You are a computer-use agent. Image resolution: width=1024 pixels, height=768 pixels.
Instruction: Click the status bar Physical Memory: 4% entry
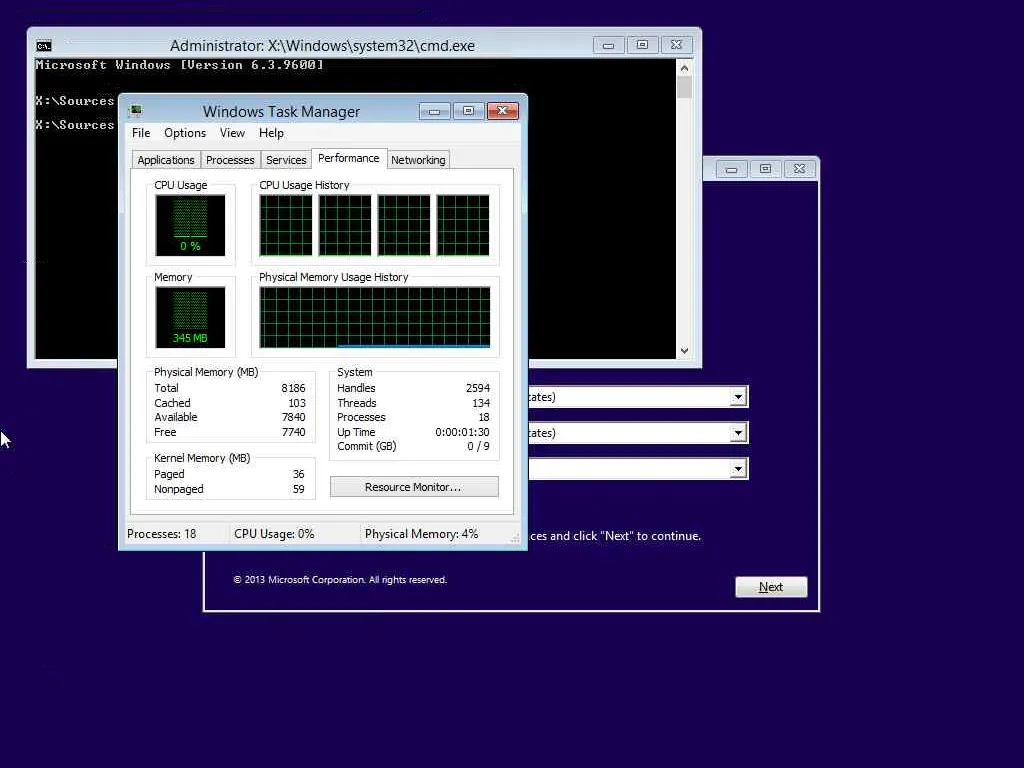[422, 534]
